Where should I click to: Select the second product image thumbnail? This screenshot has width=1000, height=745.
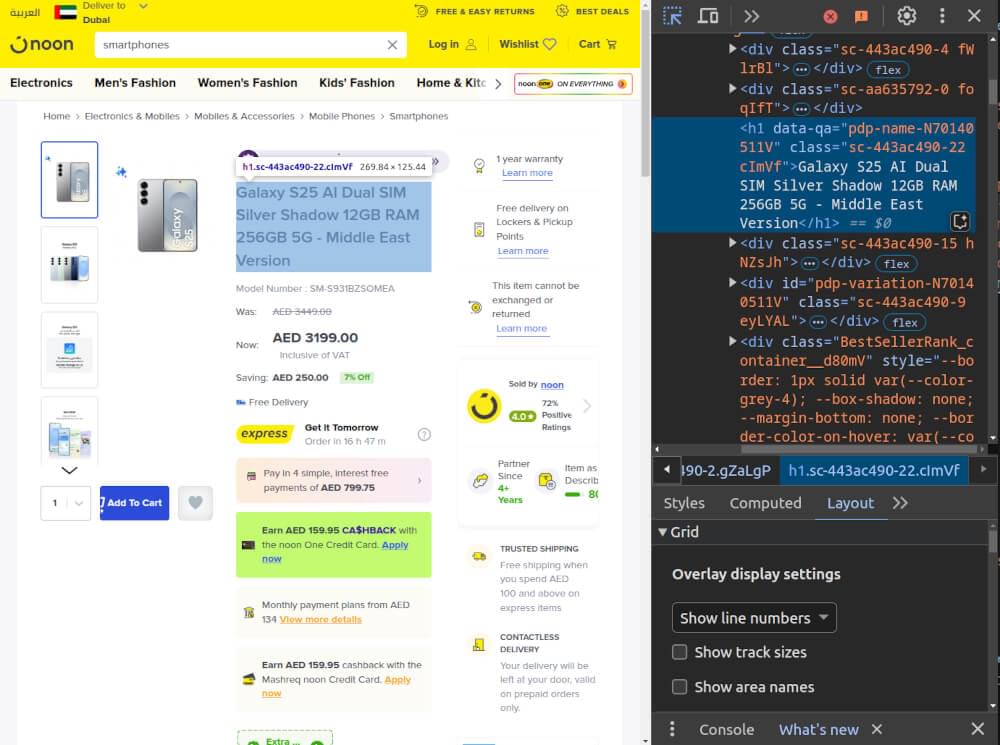(69, 264)
